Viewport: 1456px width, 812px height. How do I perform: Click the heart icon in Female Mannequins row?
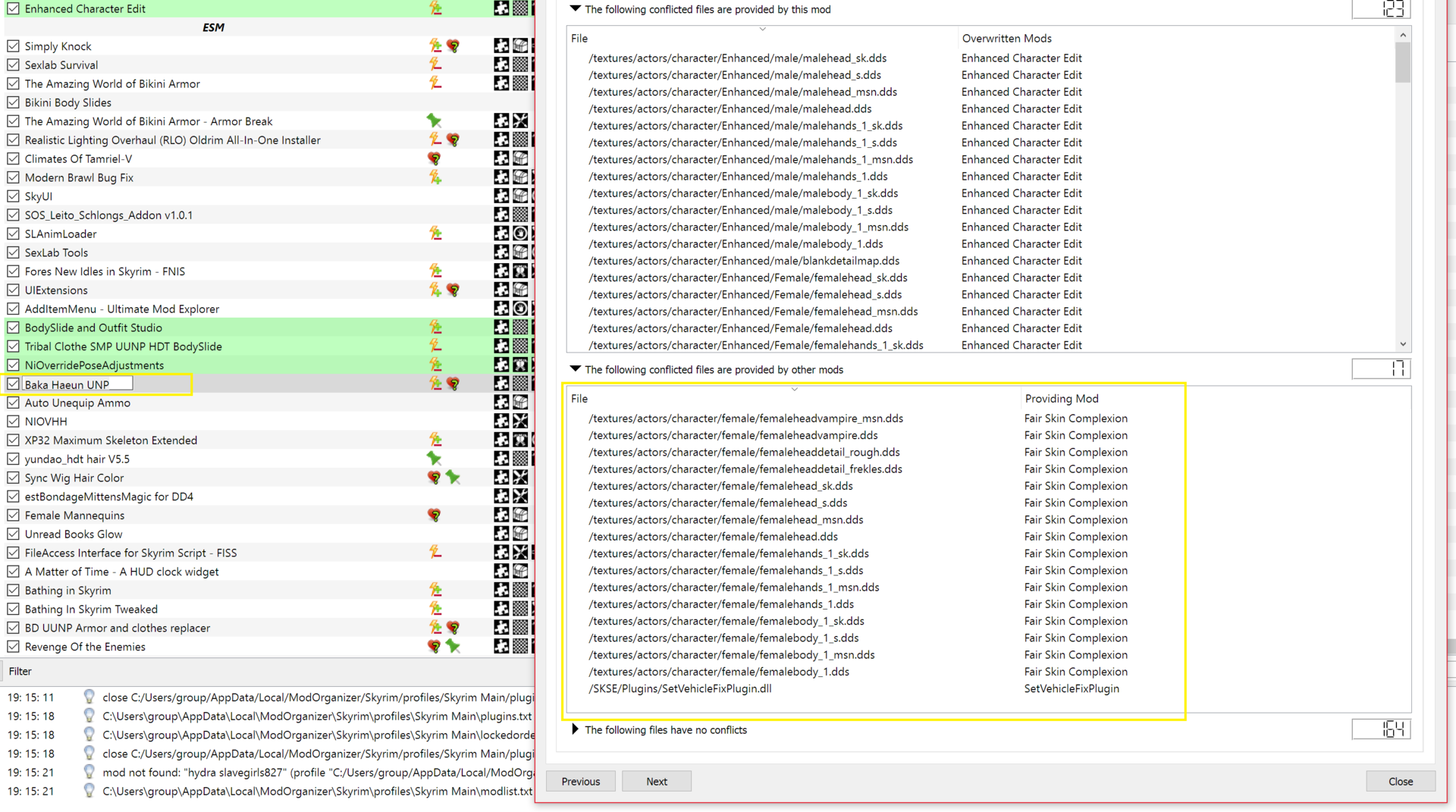(x=435, y=515)
